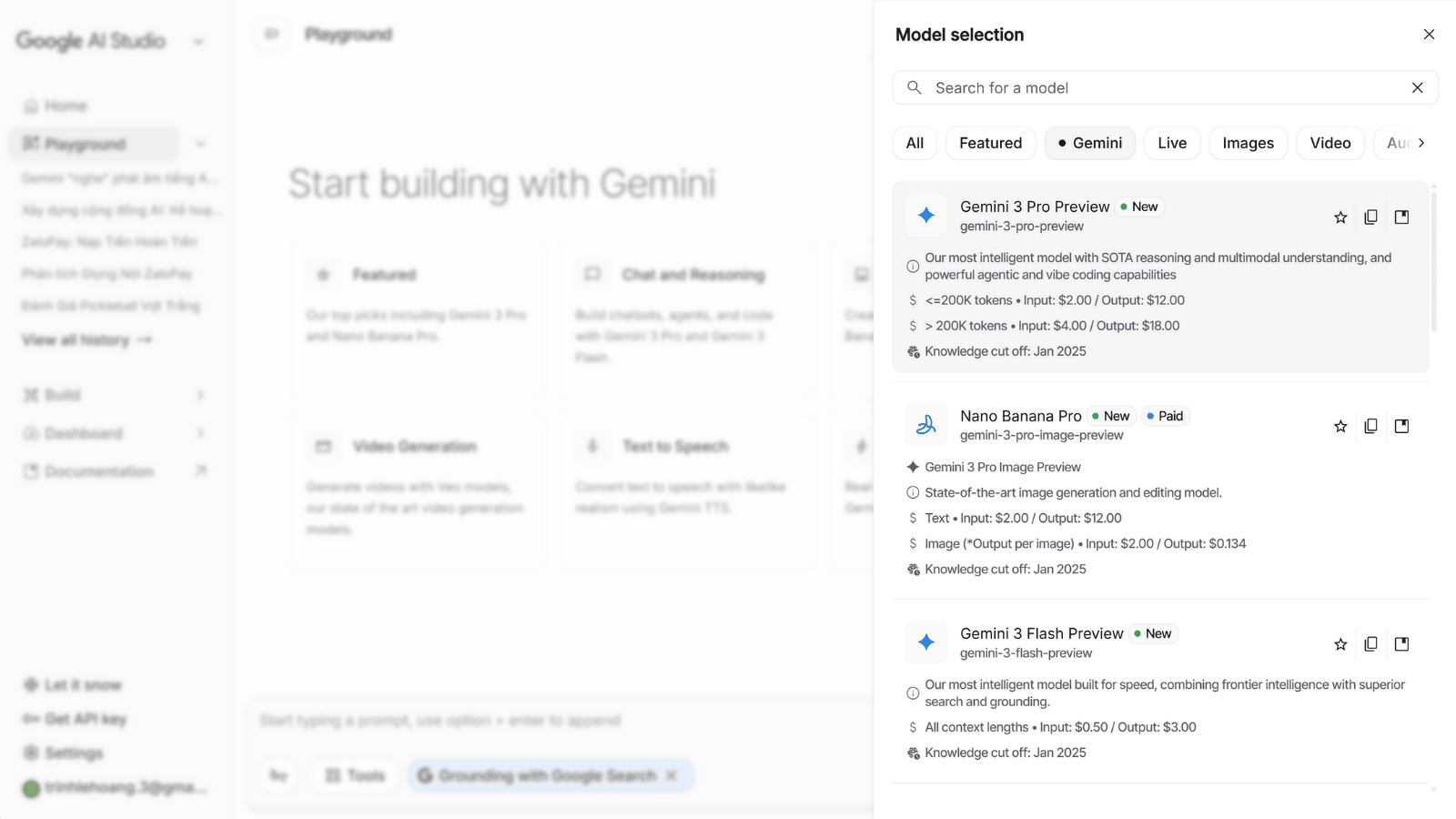Copy gemini-3-flash-preview model ID
The image size is (1456, 819).
[x=1371, y=644]
